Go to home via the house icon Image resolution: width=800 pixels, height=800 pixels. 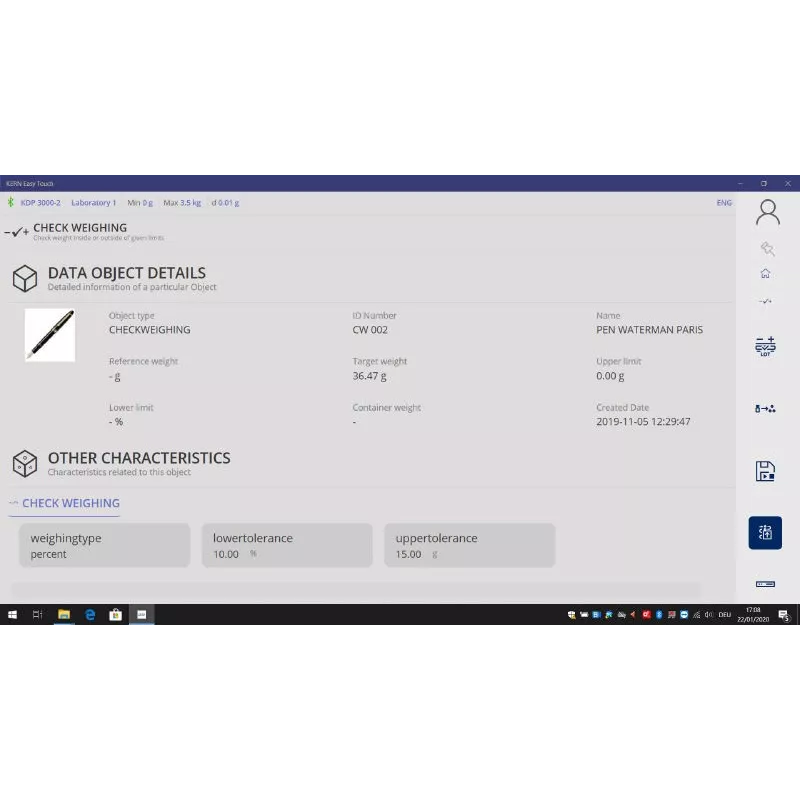tap(766, 273)
